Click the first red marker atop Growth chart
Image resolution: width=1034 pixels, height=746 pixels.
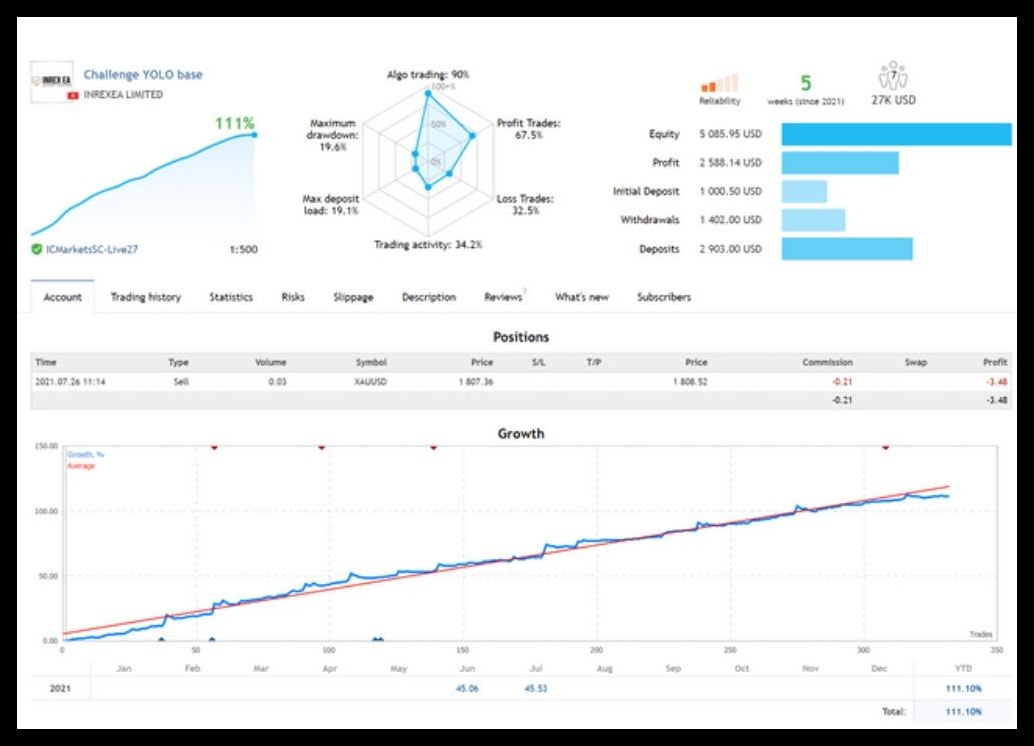[x=214, y=448]
